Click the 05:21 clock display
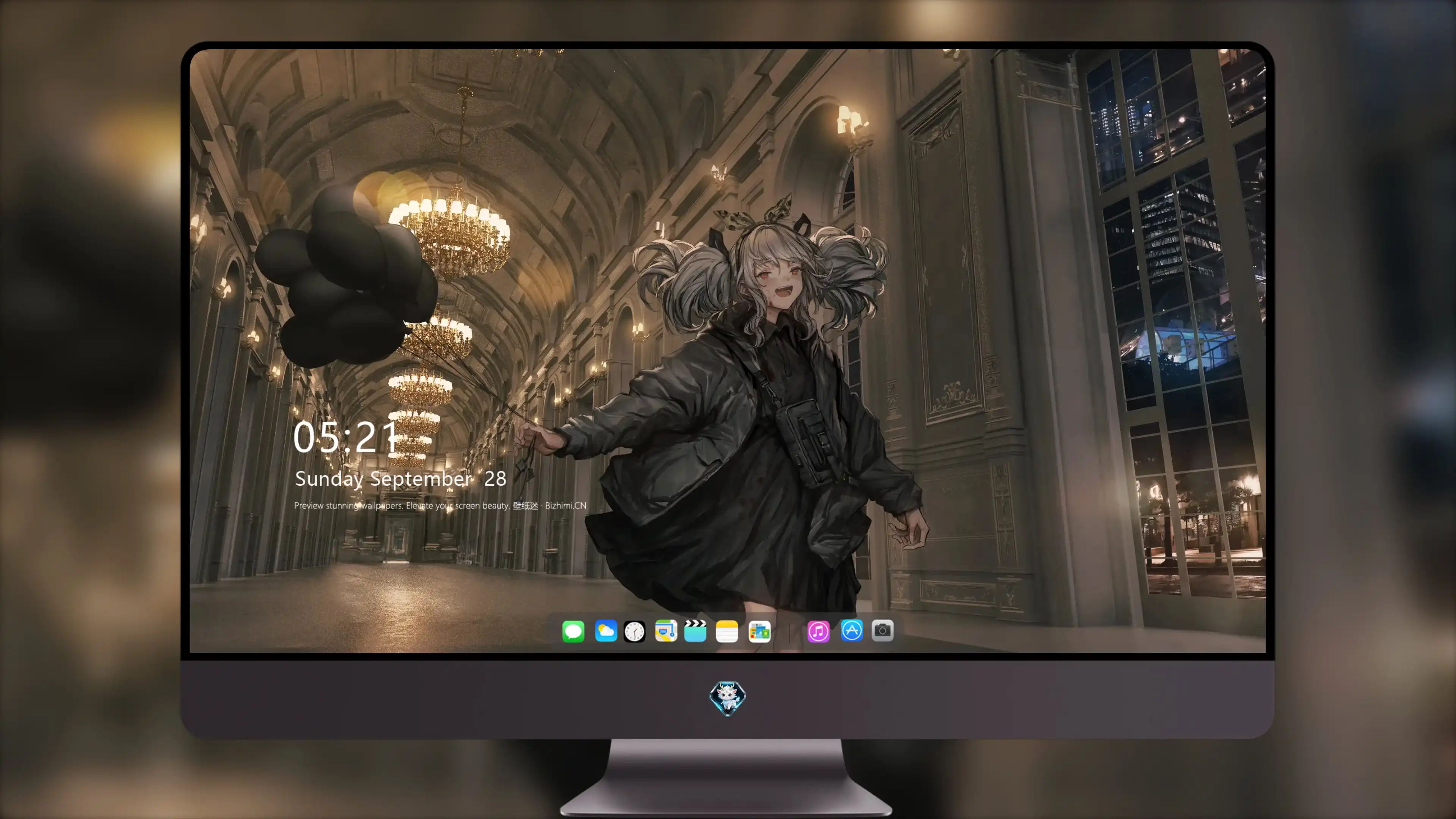Viewport: 1456px width, 819px height. pyautogui.click(x=346, y=438)
